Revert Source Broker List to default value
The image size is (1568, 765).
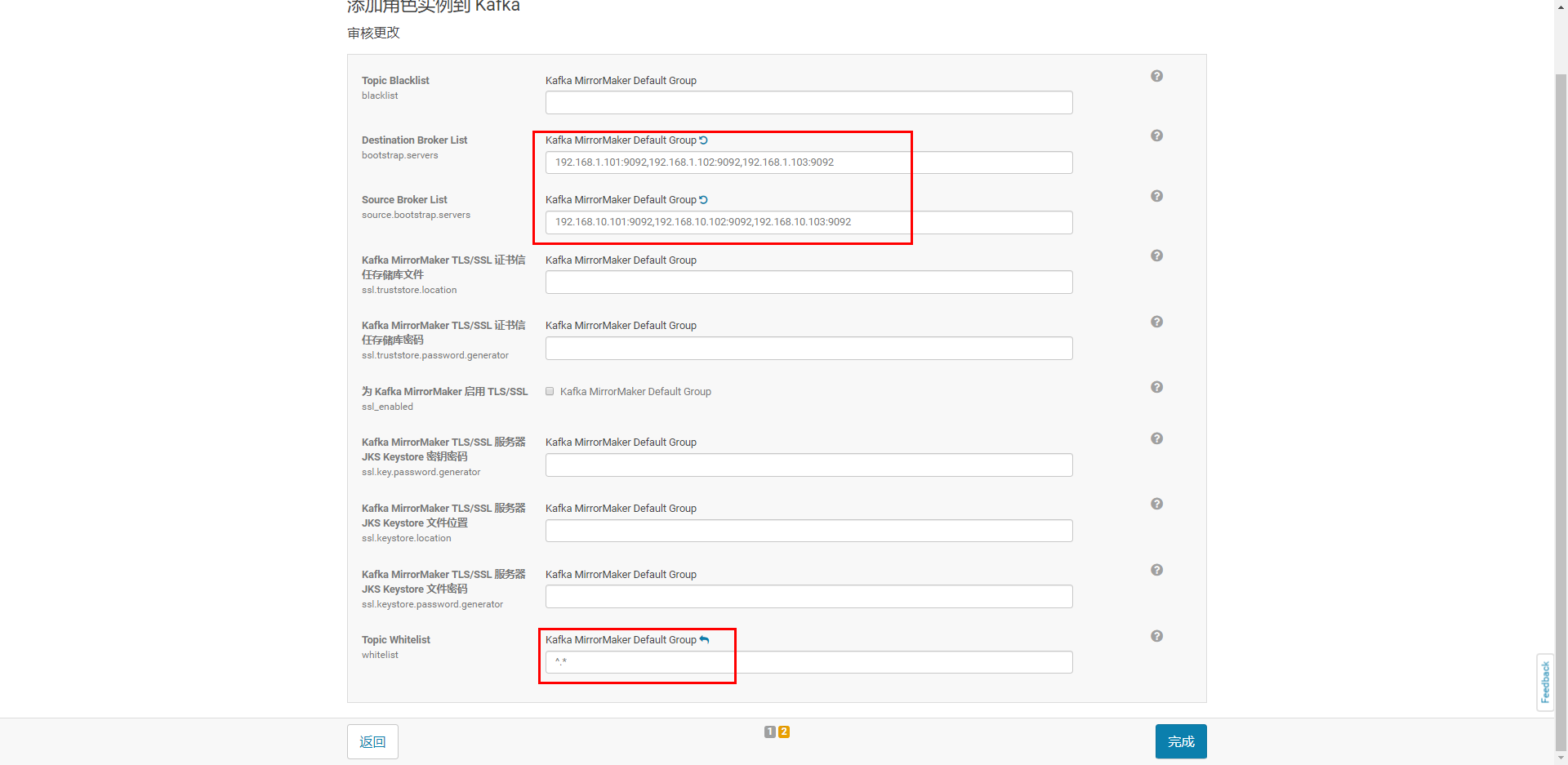click(704, 199)
